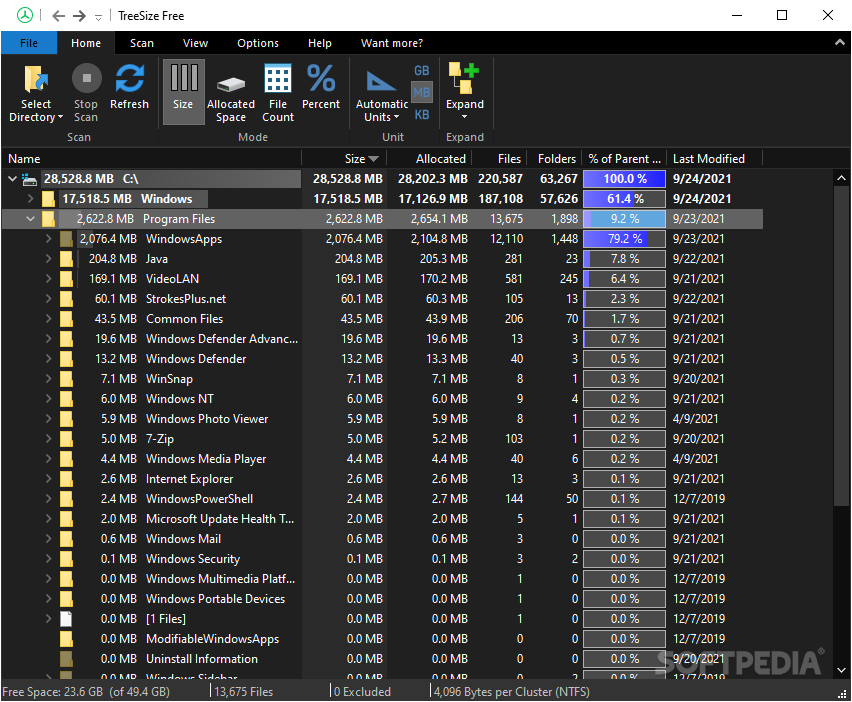The width and height of the screenshot is (852, 702).
Task: Expand the StrokesPlus.net folder node
Action: point(48,299)
